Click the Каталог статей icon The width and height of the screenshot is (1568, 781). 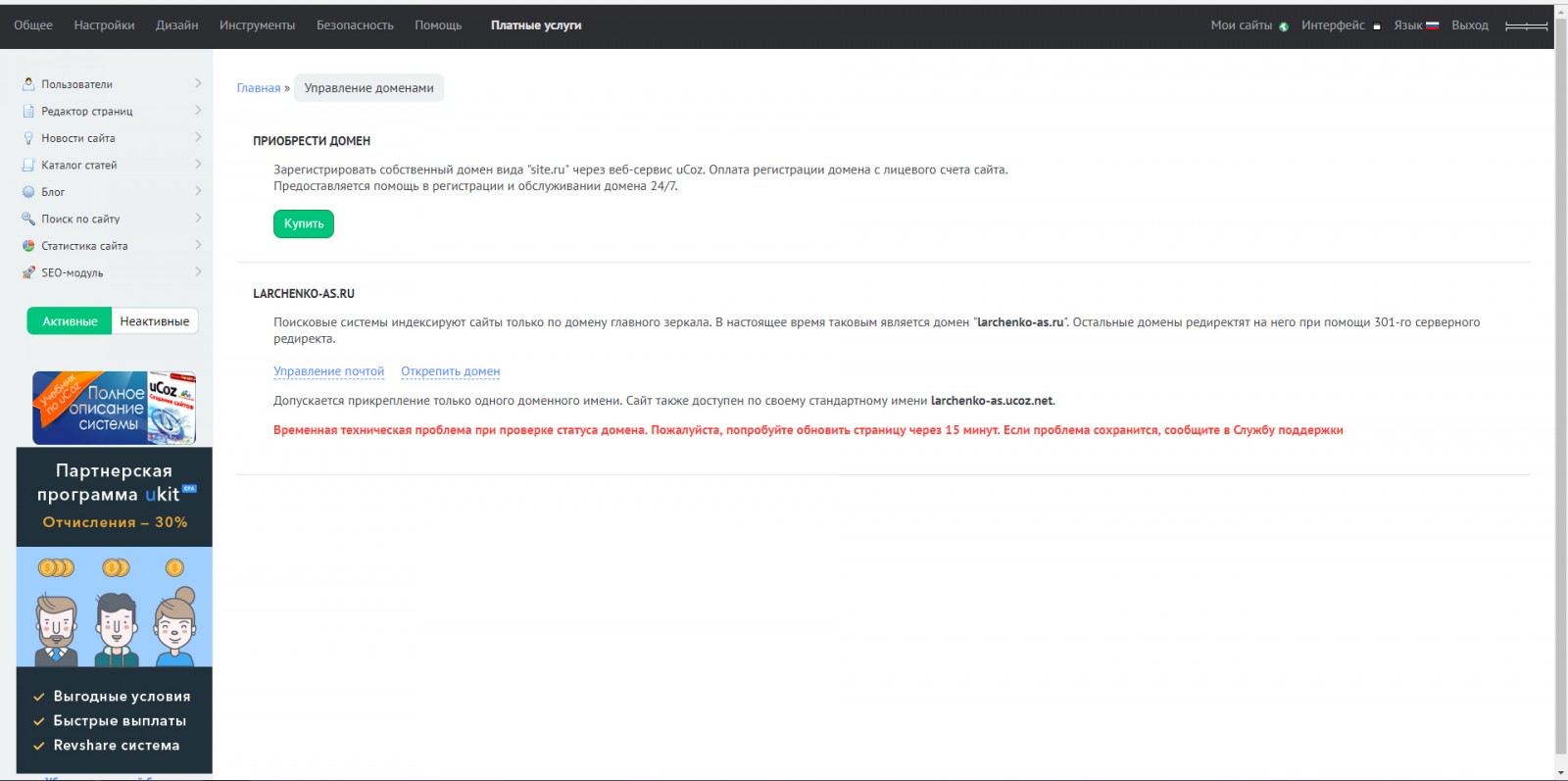click(x=28, y=165)
